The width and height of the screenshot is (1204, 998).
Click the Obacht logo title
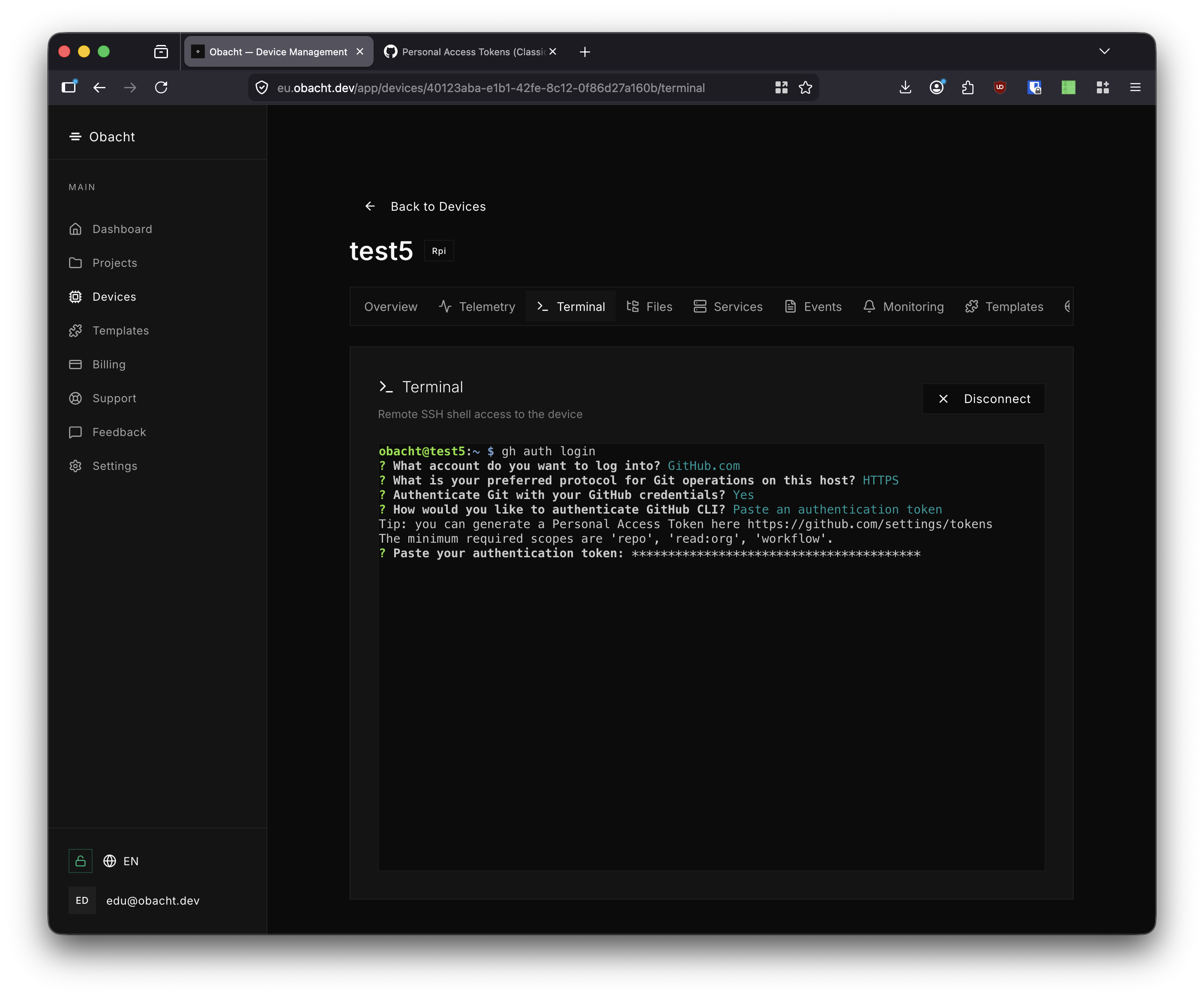click(112, 137)
